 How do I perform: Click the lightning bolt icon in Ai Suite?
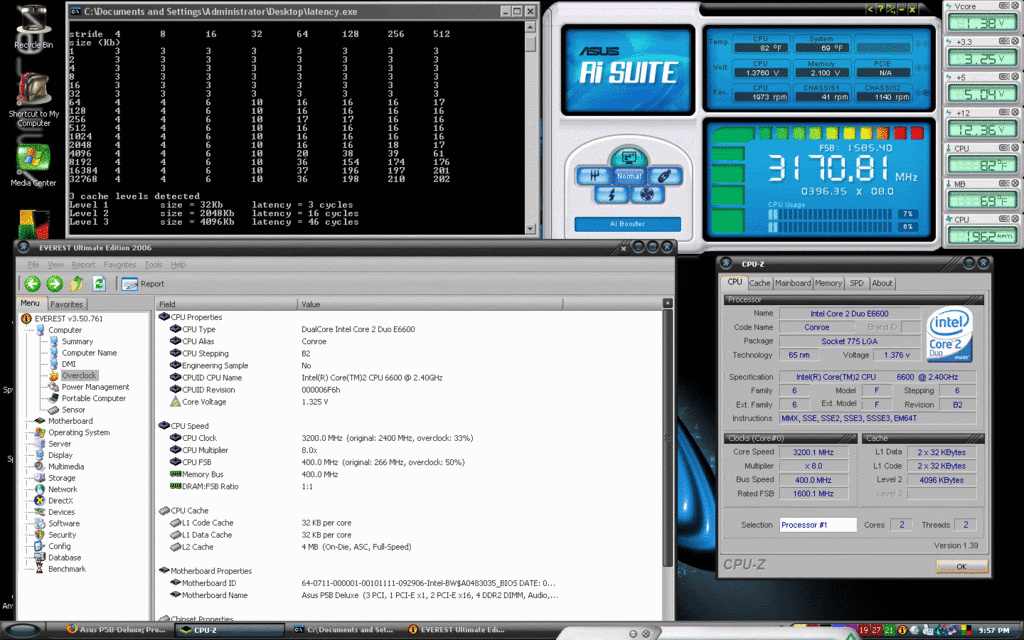click(611, 194)
